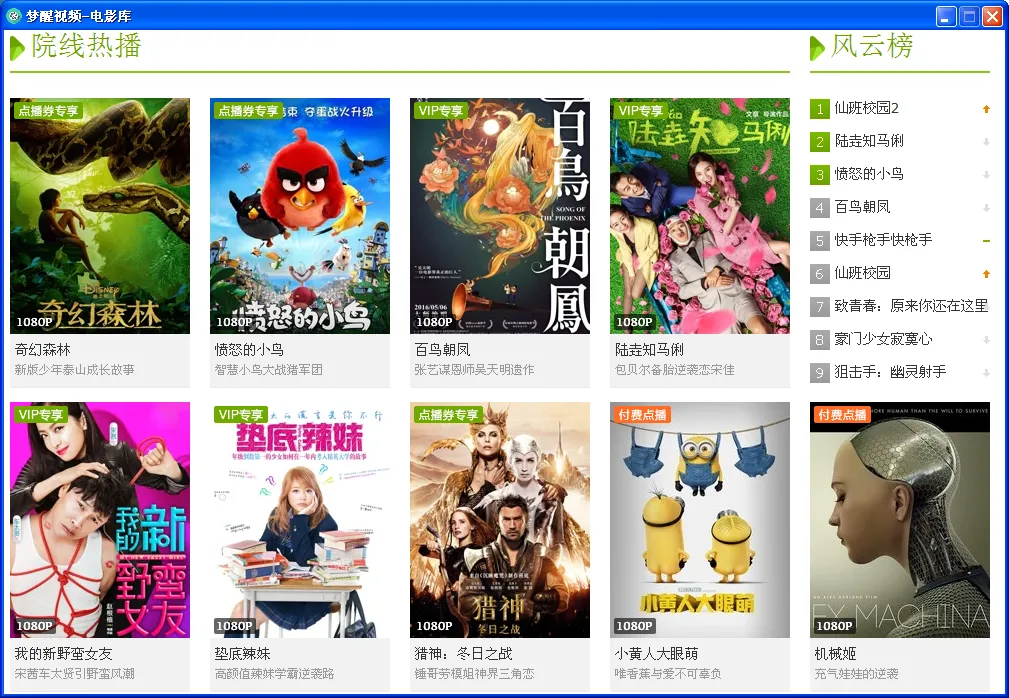The height and width of the screenshot is (698, 1009).
Task: Click the green arrow beside 院线热播
Action: (17, 47)
